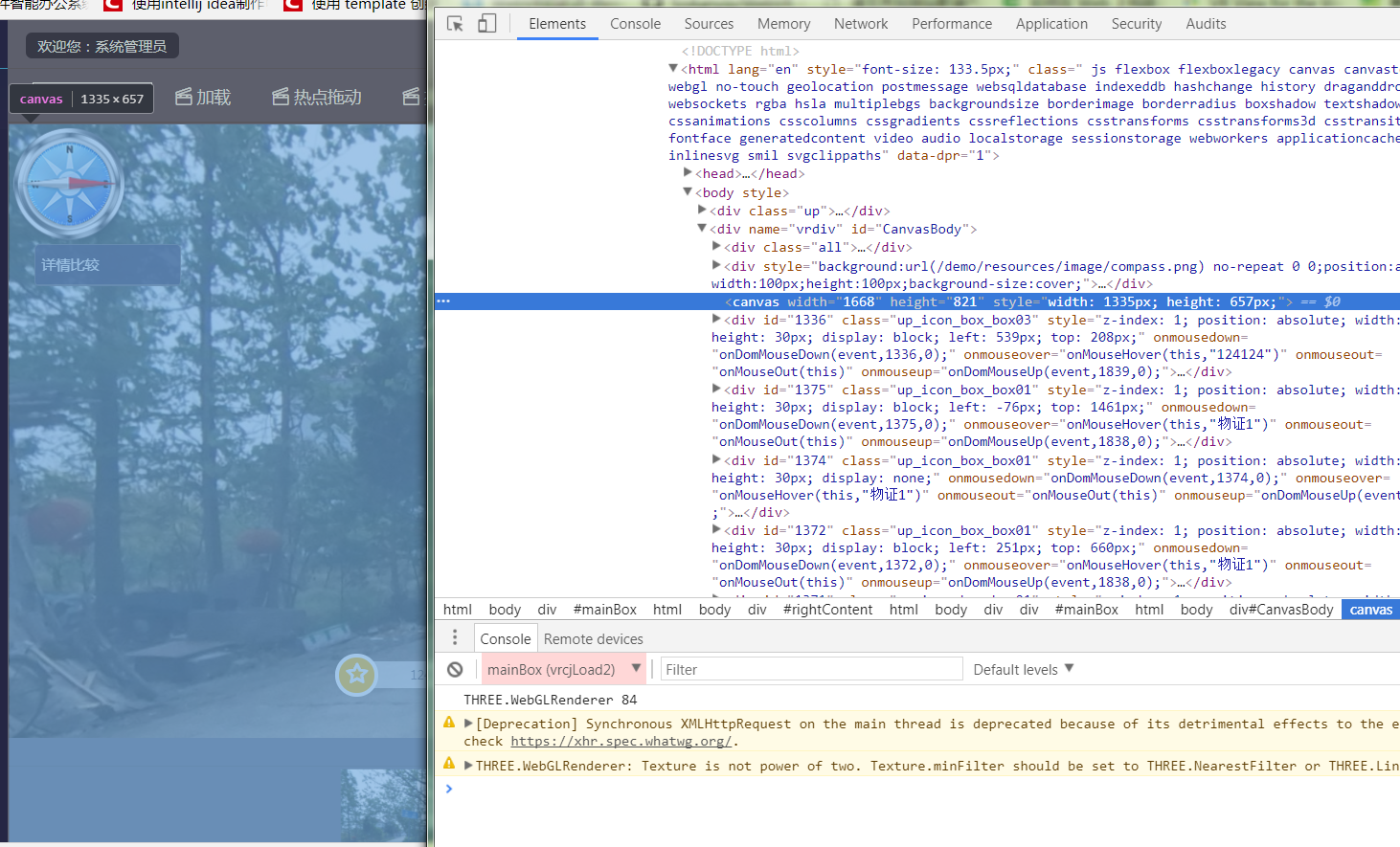1400x847 pixels.
Task: Expand the Deprecation XMLHttpRequest warning
Action: click(468, 724)
